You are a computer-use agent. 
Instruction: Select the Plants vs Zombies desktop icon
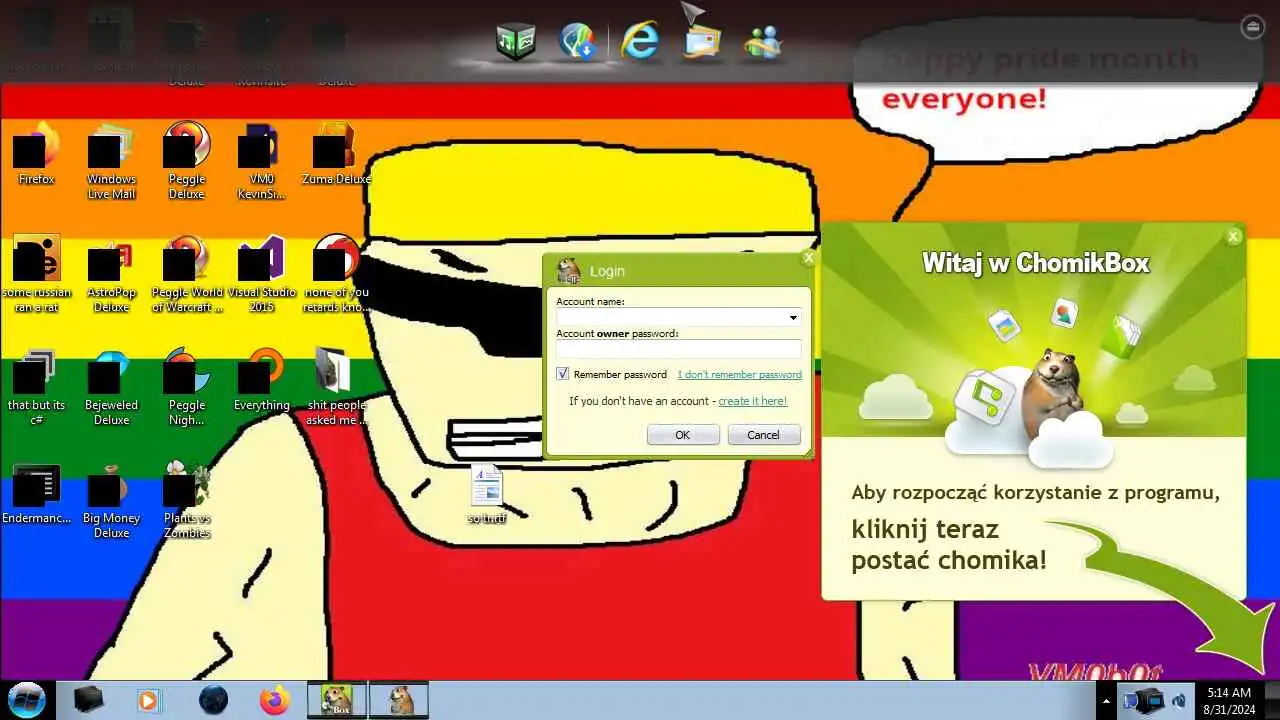click(186, 499)
